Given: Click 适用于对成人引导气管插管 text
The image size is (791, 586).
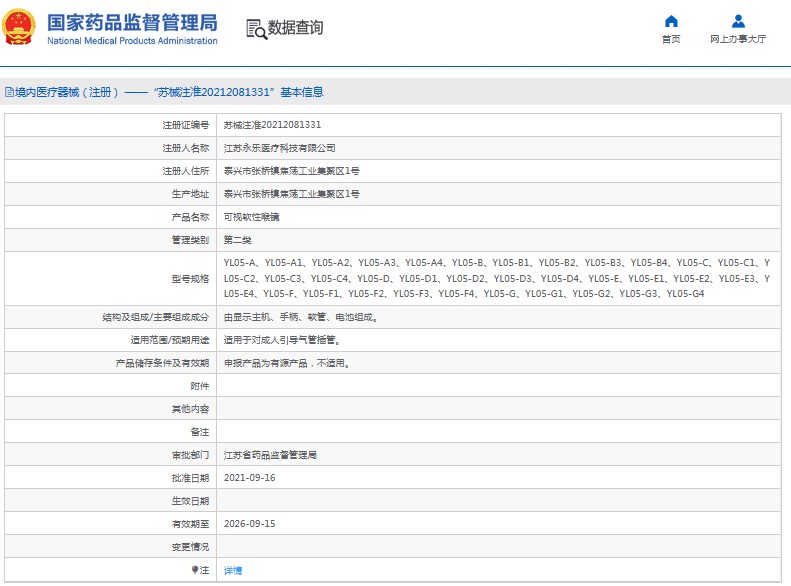Looking at the screenshot, I should (x=282, y=340).
